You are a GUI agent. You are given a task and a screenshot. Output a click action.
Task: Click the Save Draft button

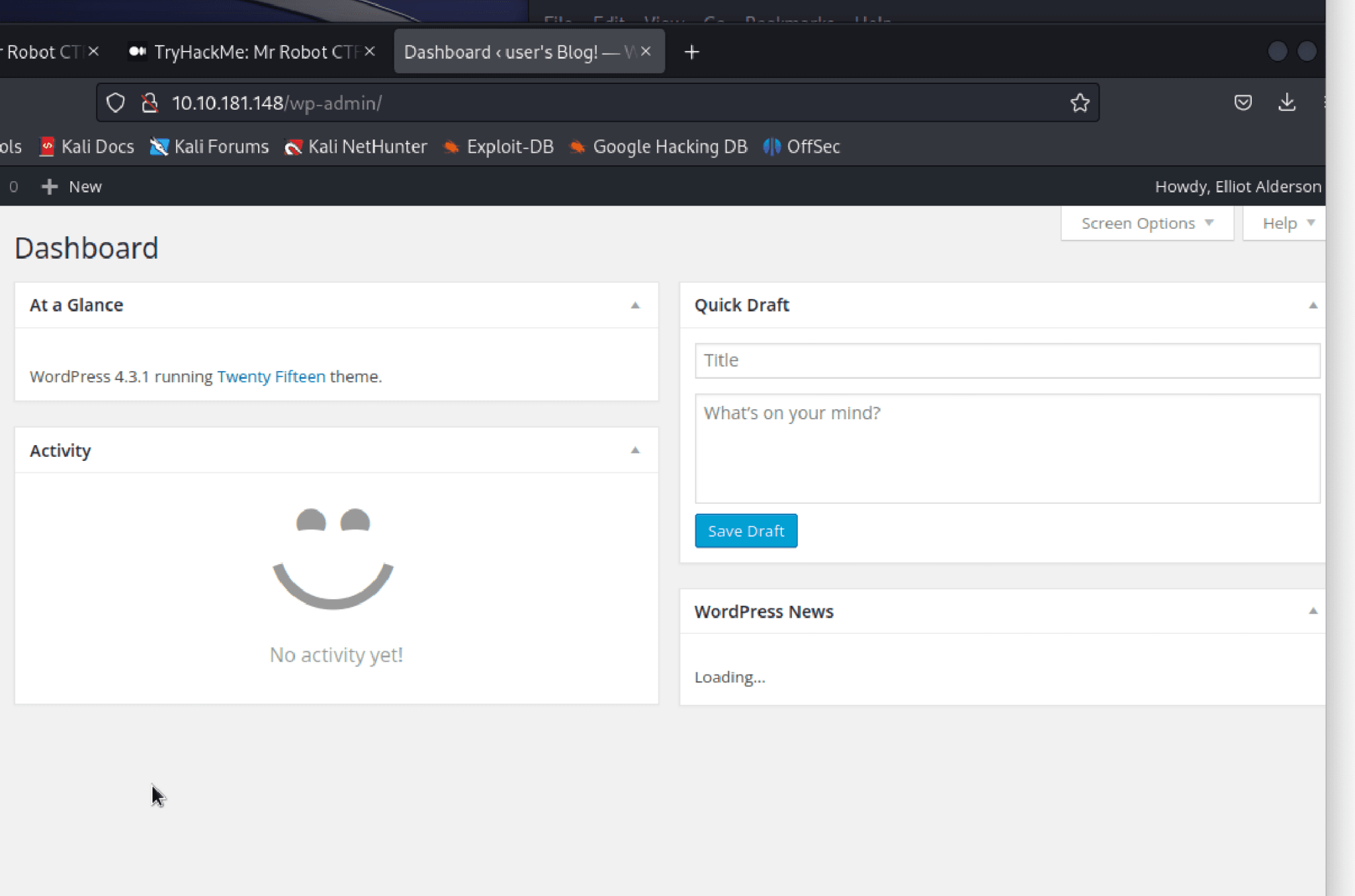(745, 530)
